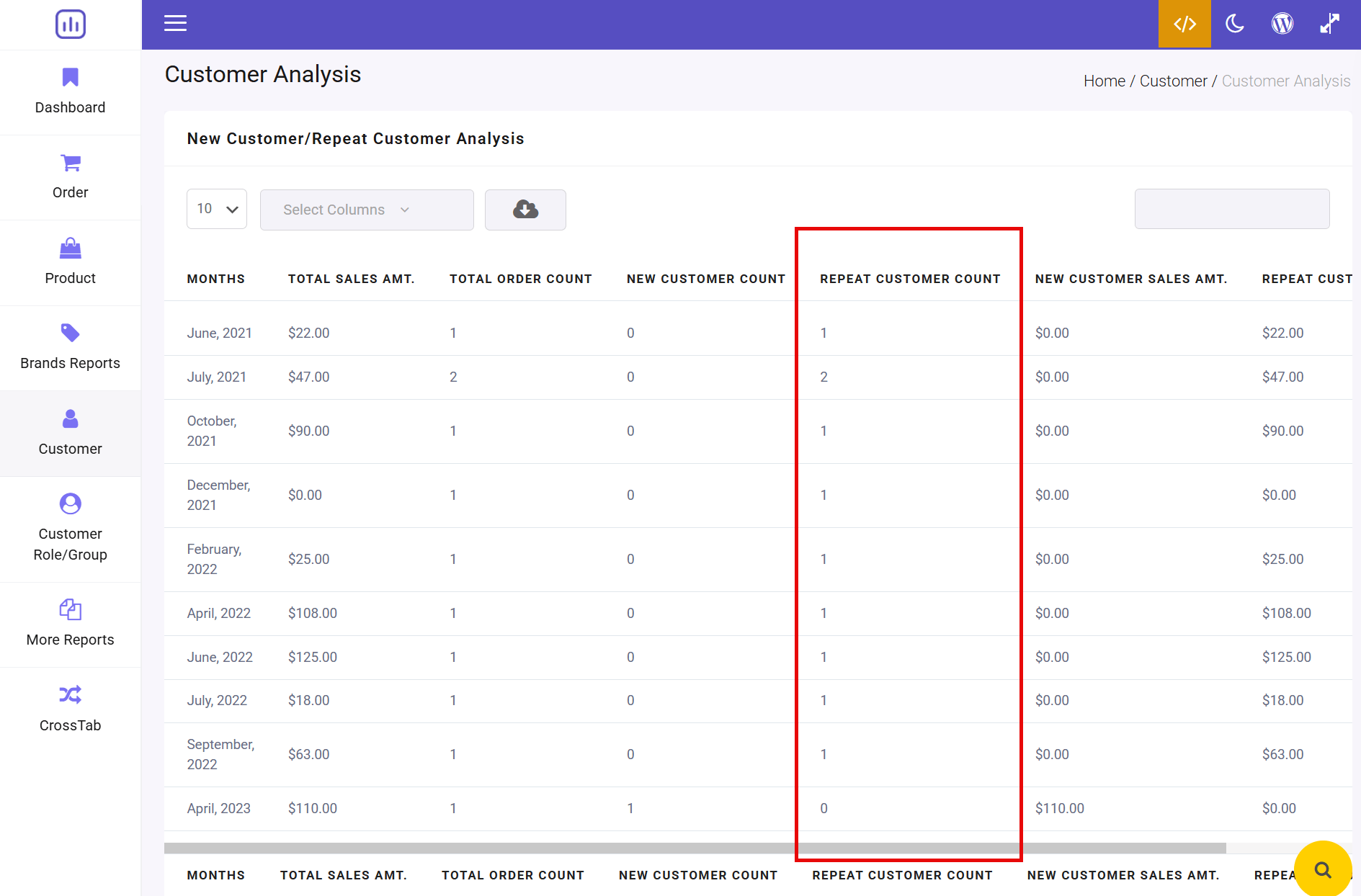This screenshot has width=1361, height=896.
Task: Expand the Select Columns dropdown
Action: coord(366,210)
